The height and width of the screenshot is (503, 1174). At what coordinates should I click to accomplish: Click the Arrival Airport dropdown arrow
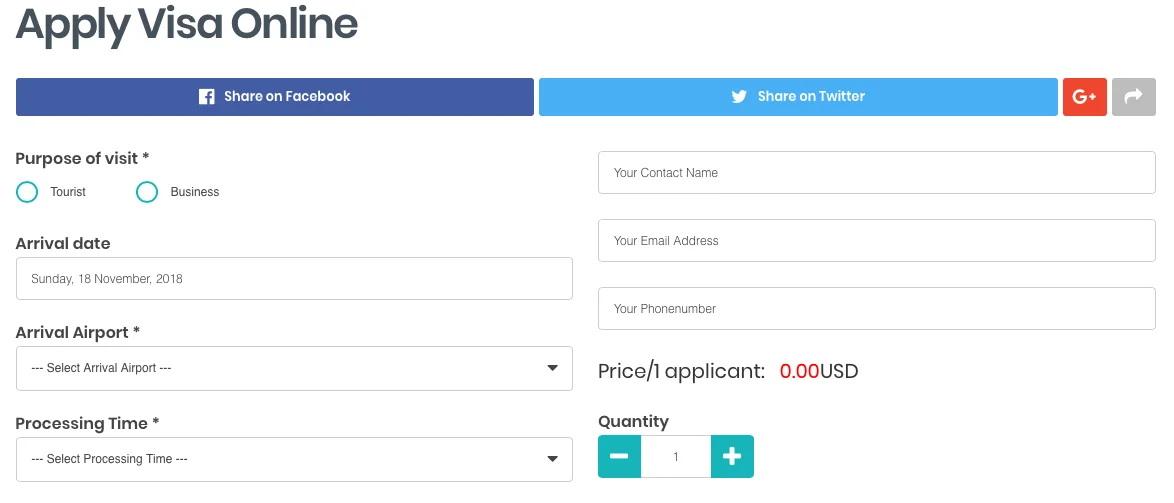[553, 368]
